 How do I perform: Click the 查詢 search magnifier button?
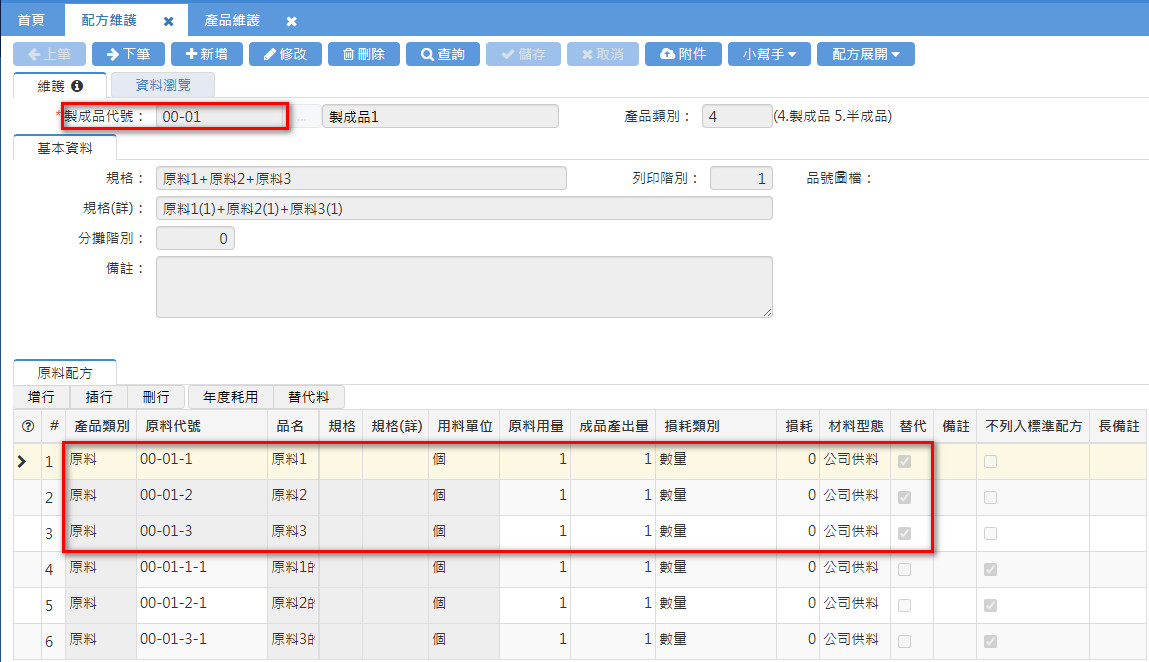(x=442, y=54)
